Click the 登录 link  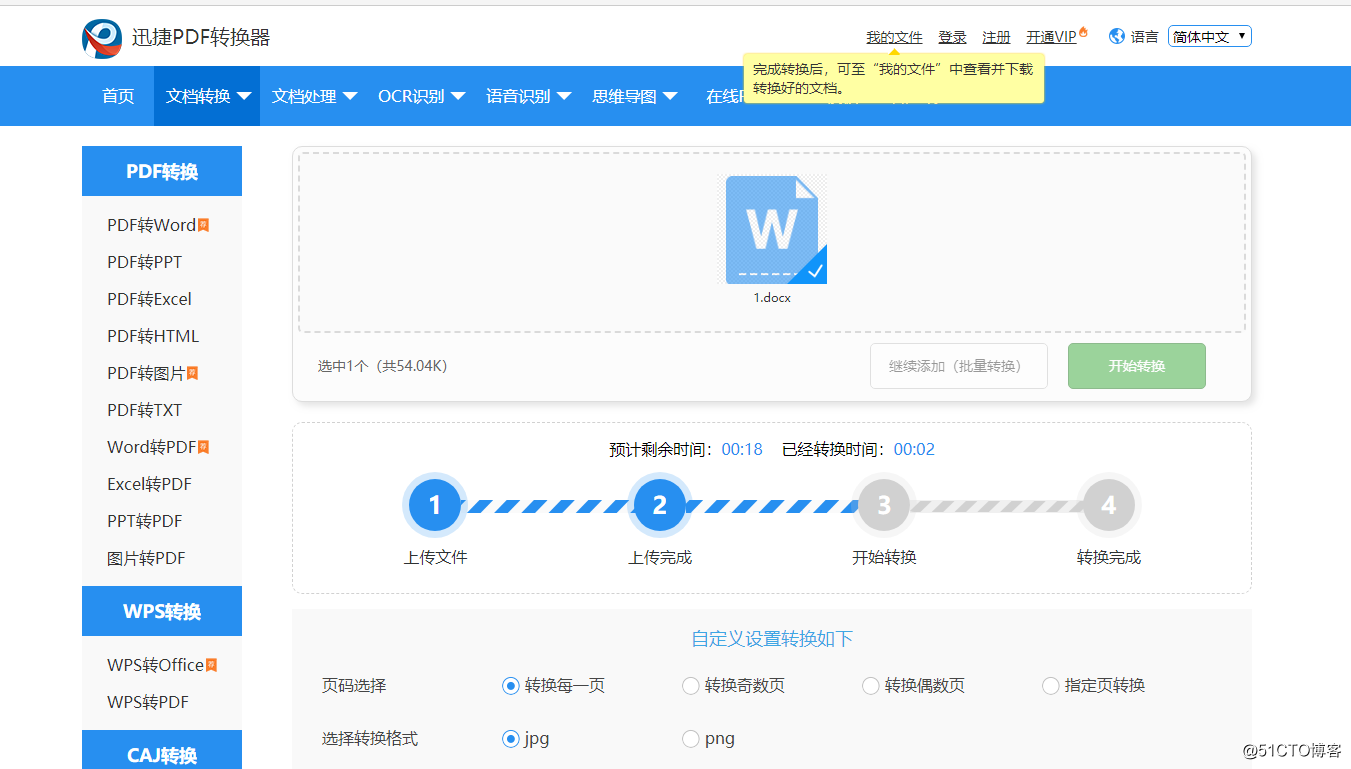(x=952, y=37)
